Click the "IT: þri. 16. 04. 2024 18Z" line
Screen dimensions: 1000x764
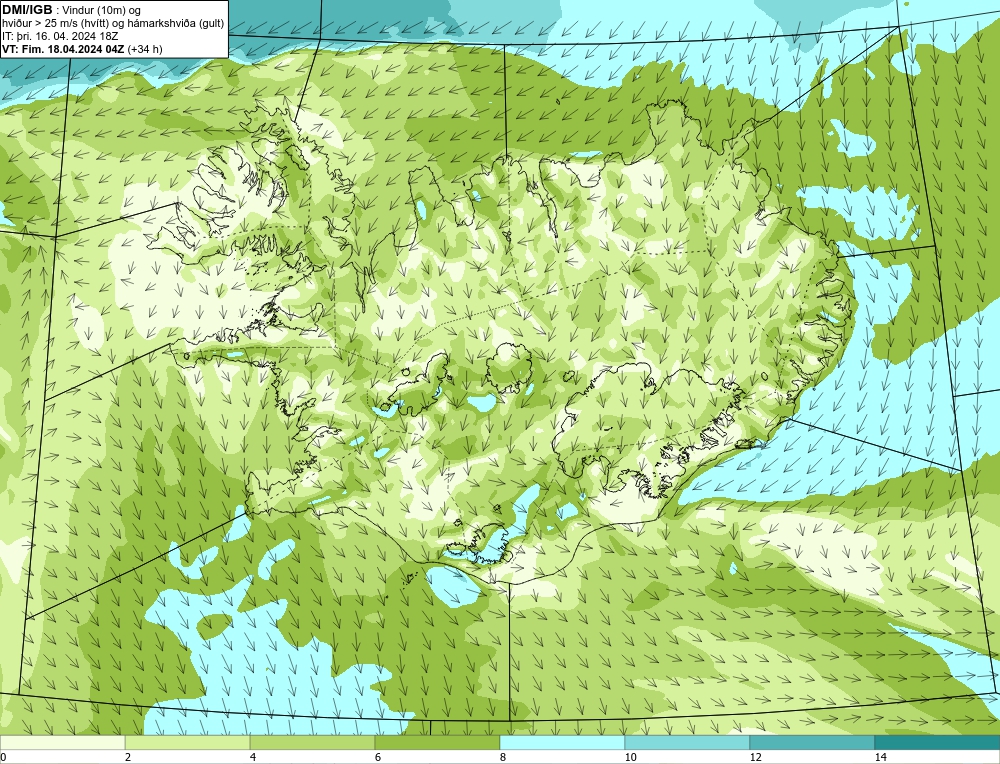pos(60,36)
